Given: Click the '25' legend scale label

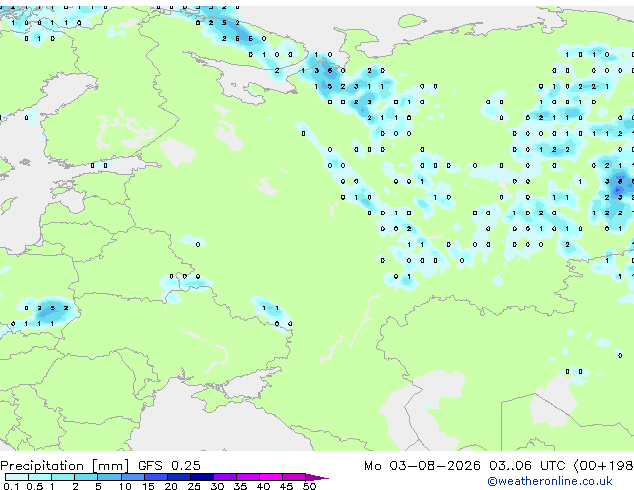Looking at the screenshot, I should 194,486.
